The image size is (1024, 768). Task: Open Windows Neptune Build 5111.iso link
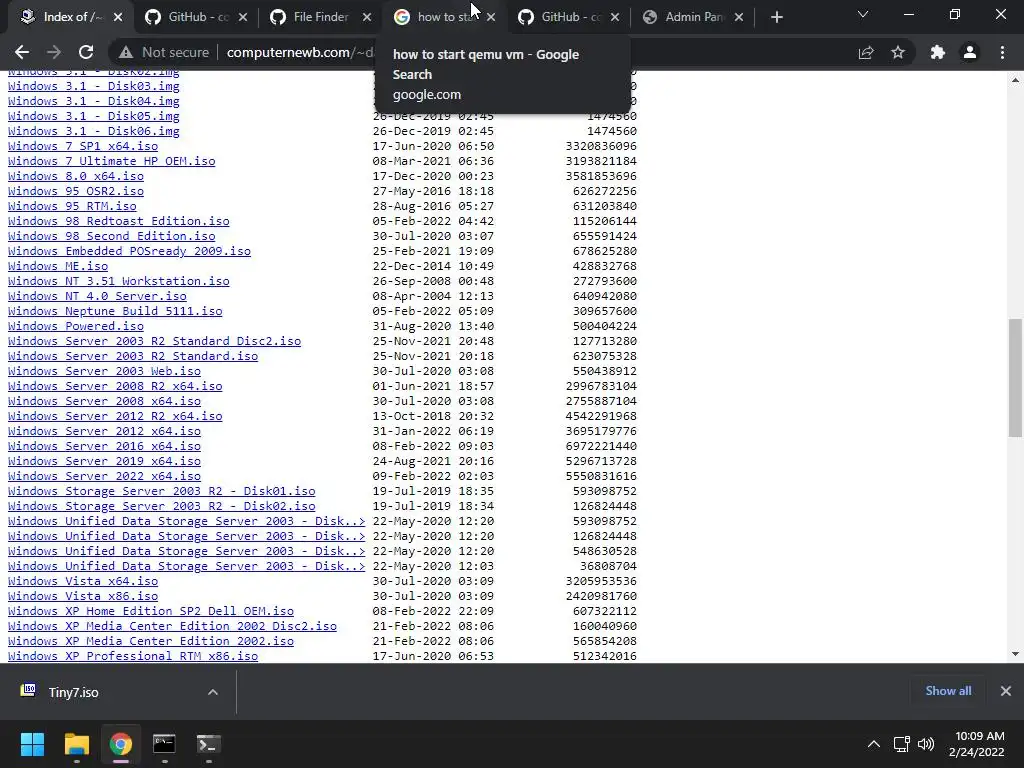point(115,311)
